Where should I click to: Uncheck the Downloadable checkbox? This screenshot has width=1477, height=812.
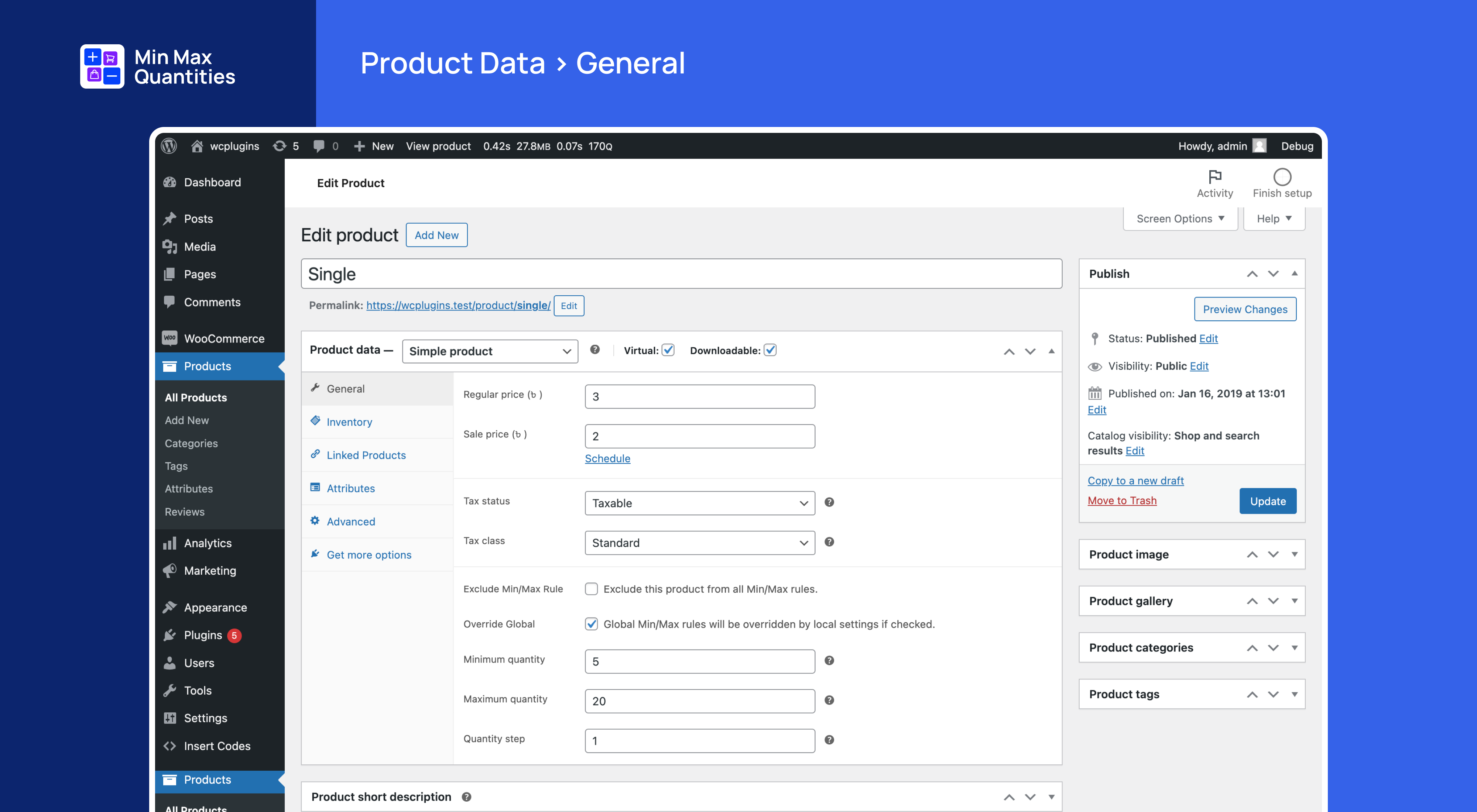point(771,350)
